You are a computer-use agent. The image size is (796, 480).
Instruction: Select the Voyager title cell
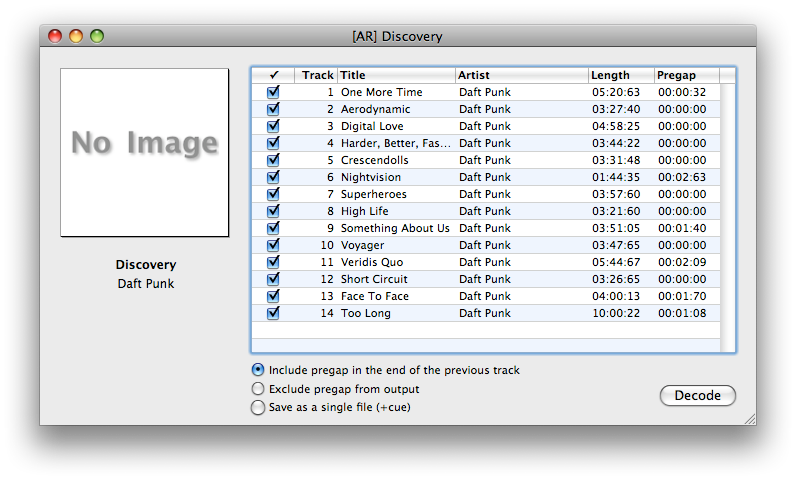point(362,245)
